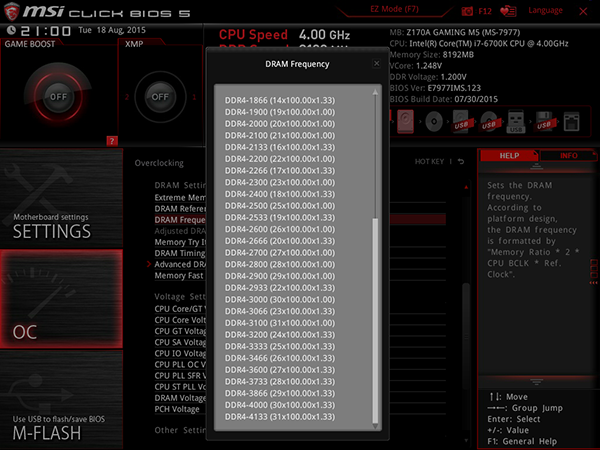This screenshot has width=600, height=450.
Task: Choose DDR4-2000 (20x100.00x1.00)
Action: click(280, 124)
